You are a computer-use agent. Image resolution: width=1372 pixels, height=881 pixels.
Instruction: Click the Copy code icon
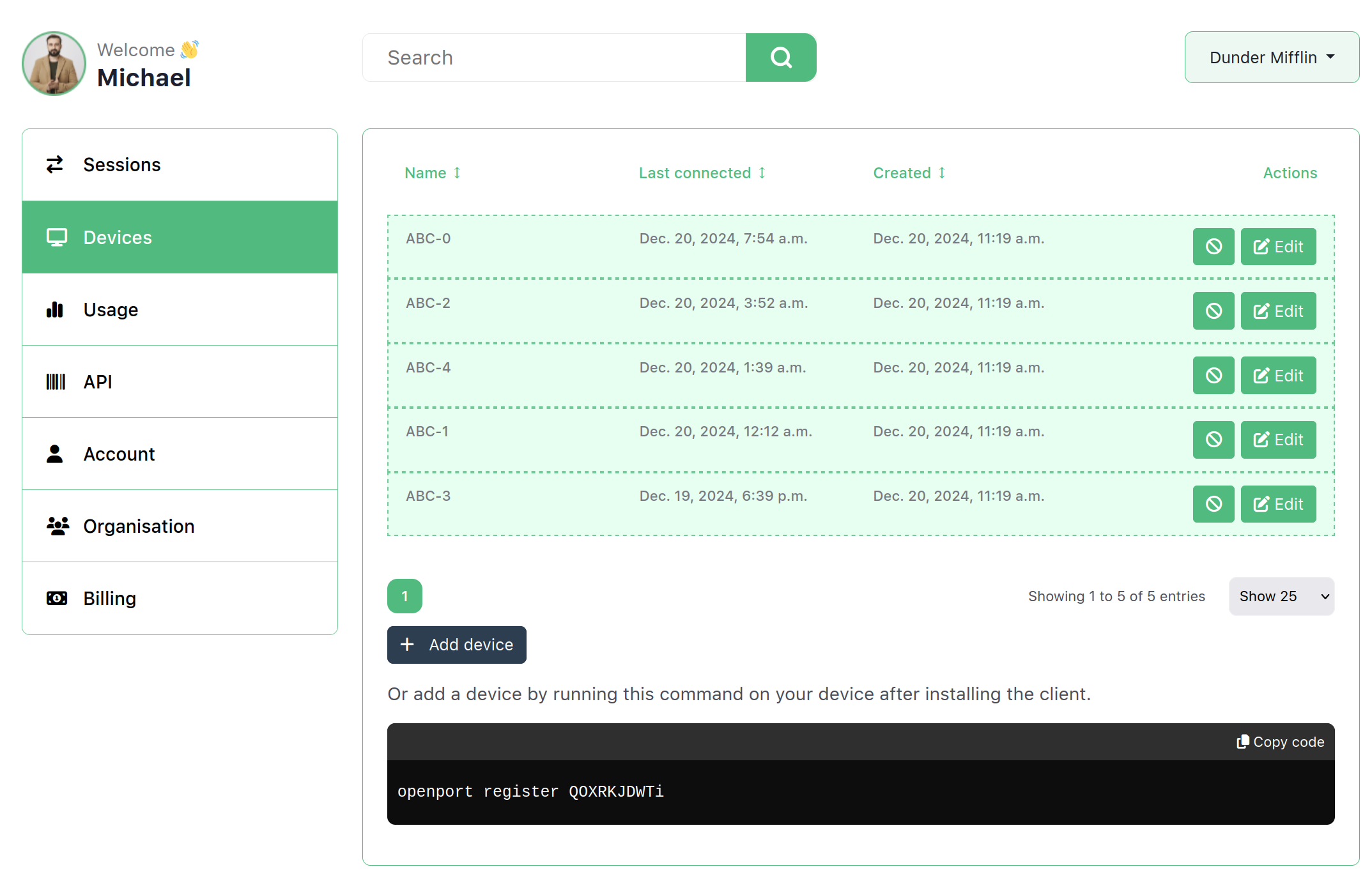[1242, 742]
